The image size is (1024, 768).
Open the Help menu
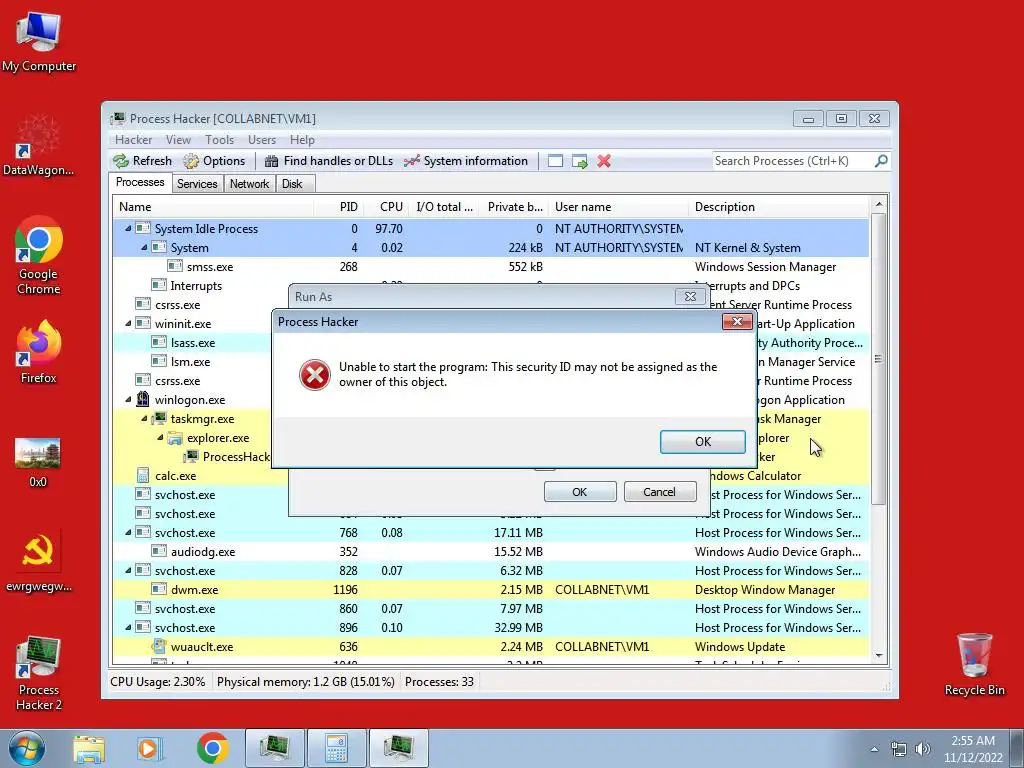302,140
